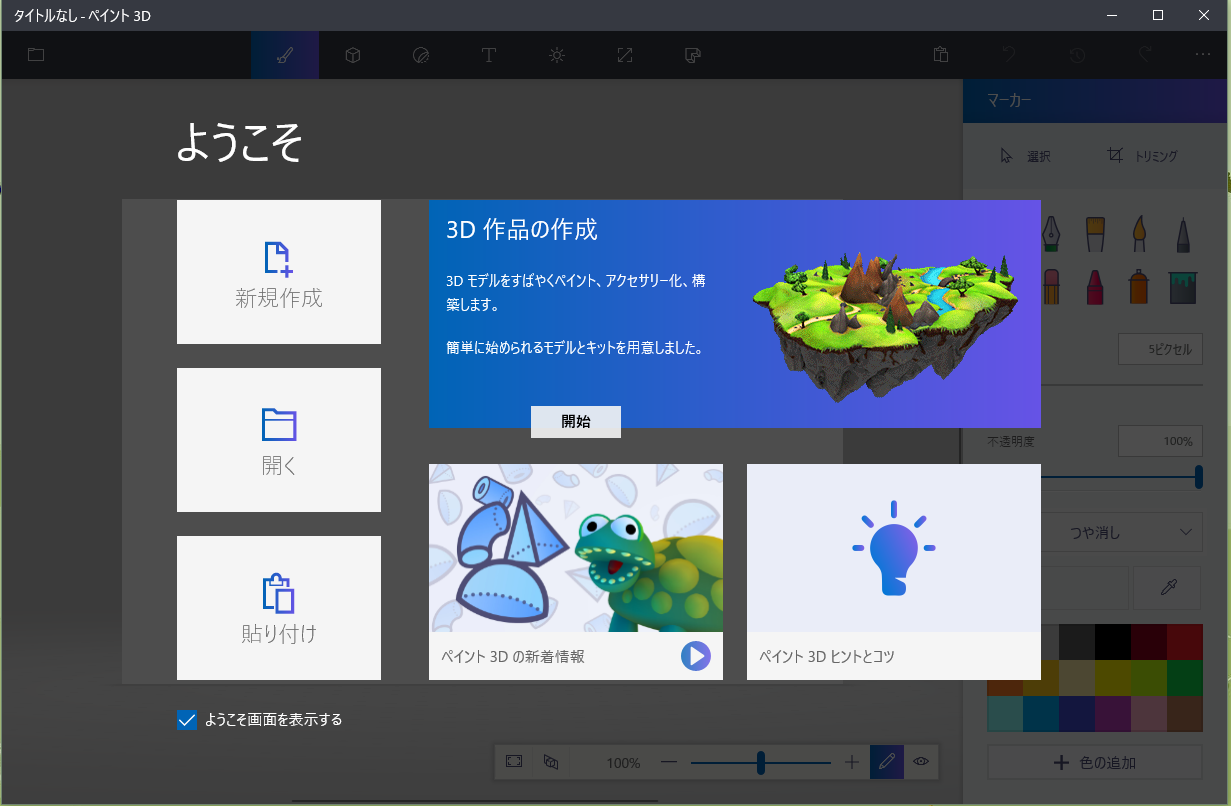Open the turtle video thumbnail
The image size is (1231, 806).
[576, 548]
